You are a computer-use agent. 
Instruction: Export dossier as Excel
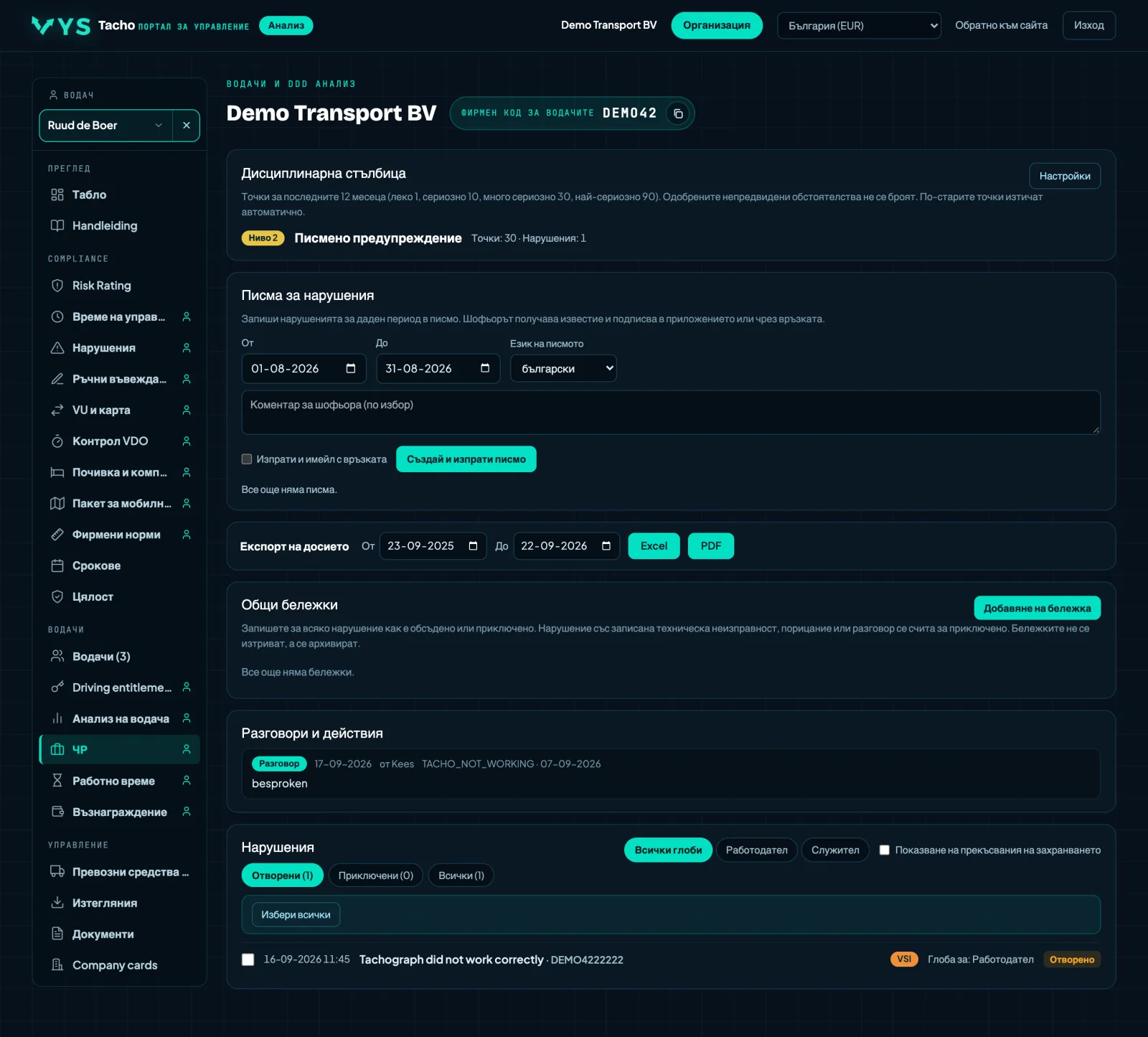coord(654,546)
